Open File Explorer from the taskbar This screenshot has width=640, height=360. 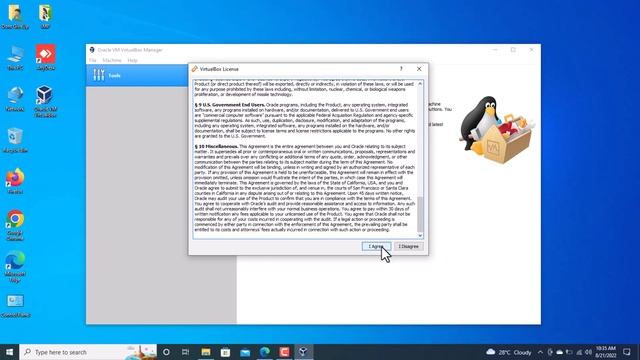click(206, 352)
